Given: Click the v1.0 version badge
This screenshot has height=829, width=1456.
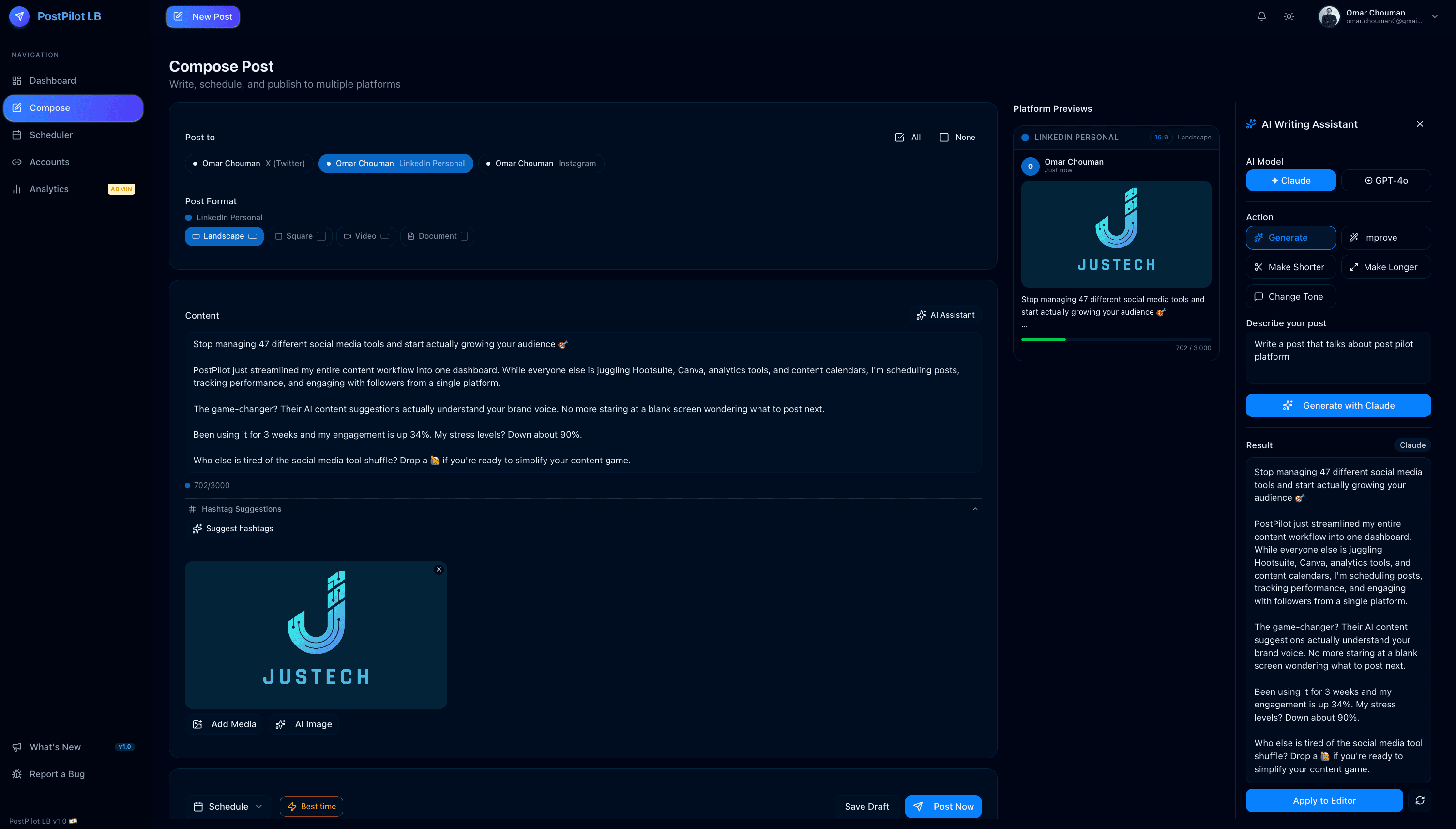Looking at the screenshot, I should point(124,747).
